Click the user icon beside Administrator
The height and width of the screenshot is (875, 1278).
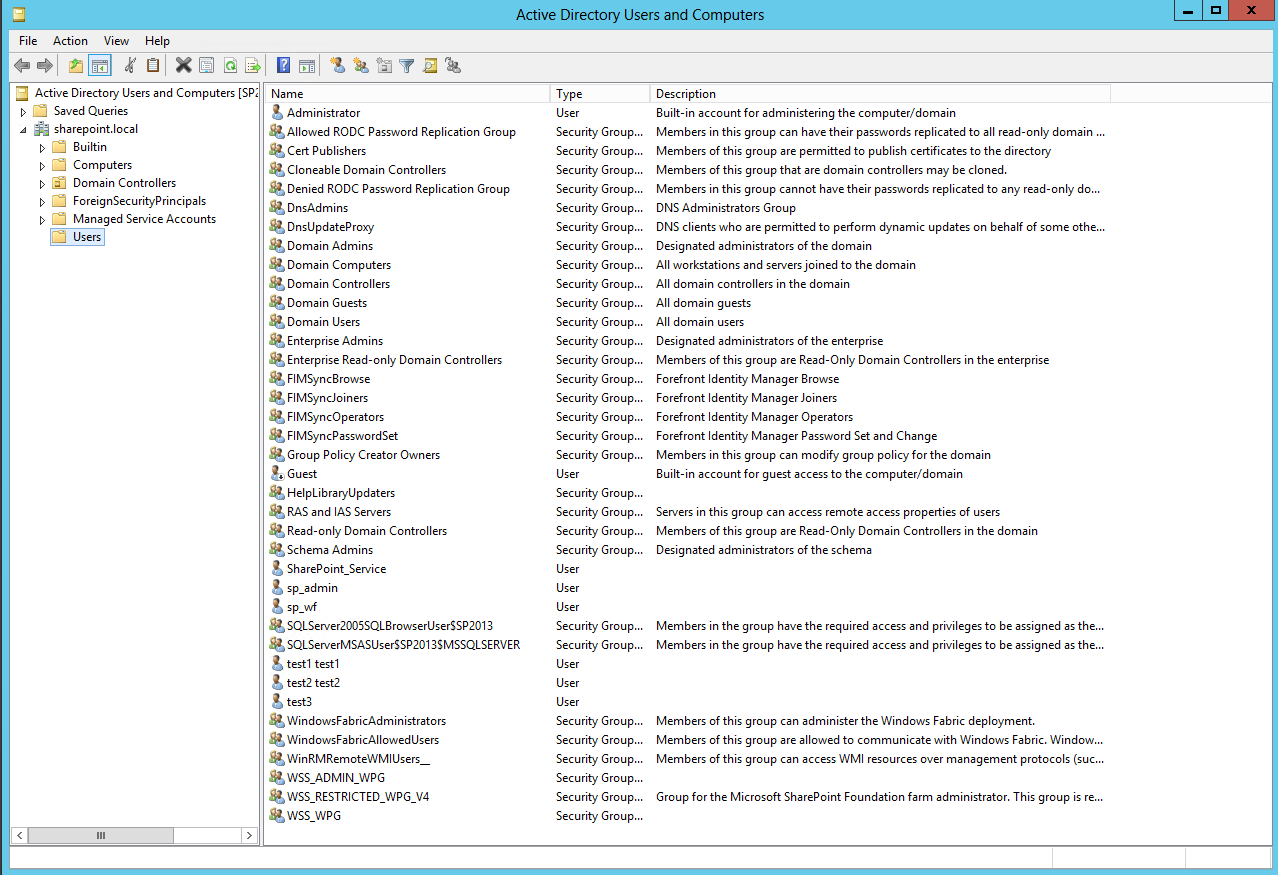278,113
